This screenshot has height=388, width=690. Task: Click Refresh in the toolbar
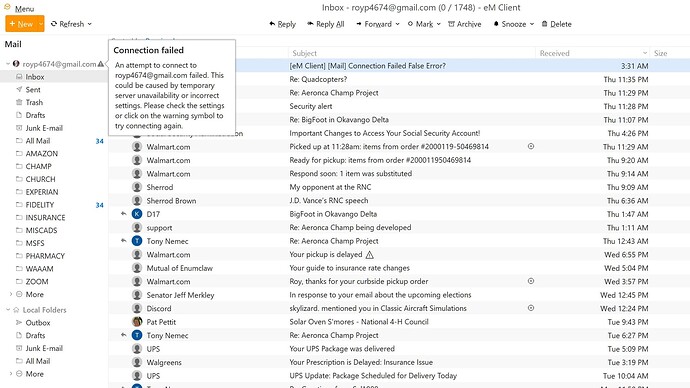[x=67, y=24]
